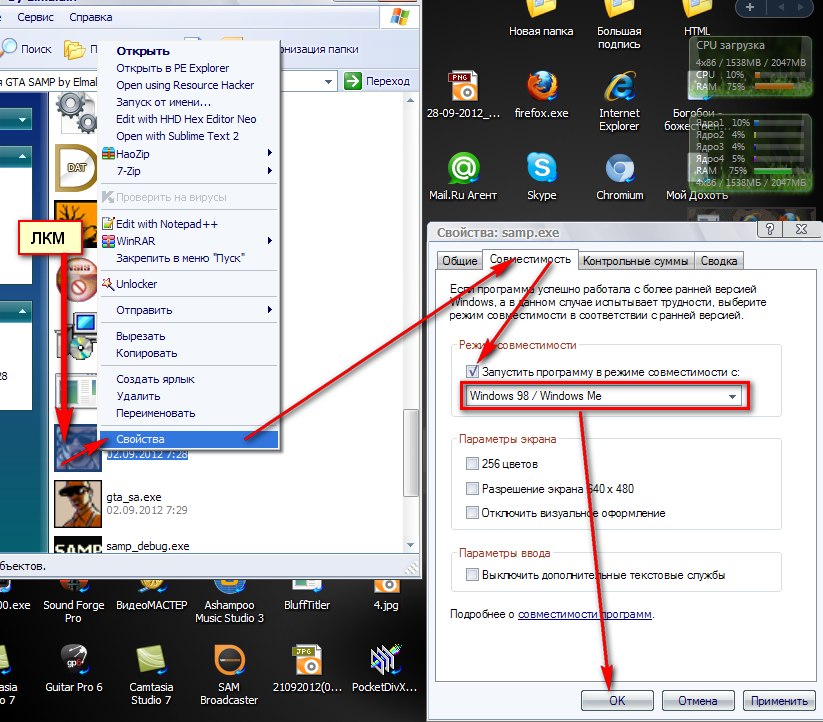This screenshot has height=722, width=823.
Task: Open the совместимости программ link
Action: [x=585, y=614]
